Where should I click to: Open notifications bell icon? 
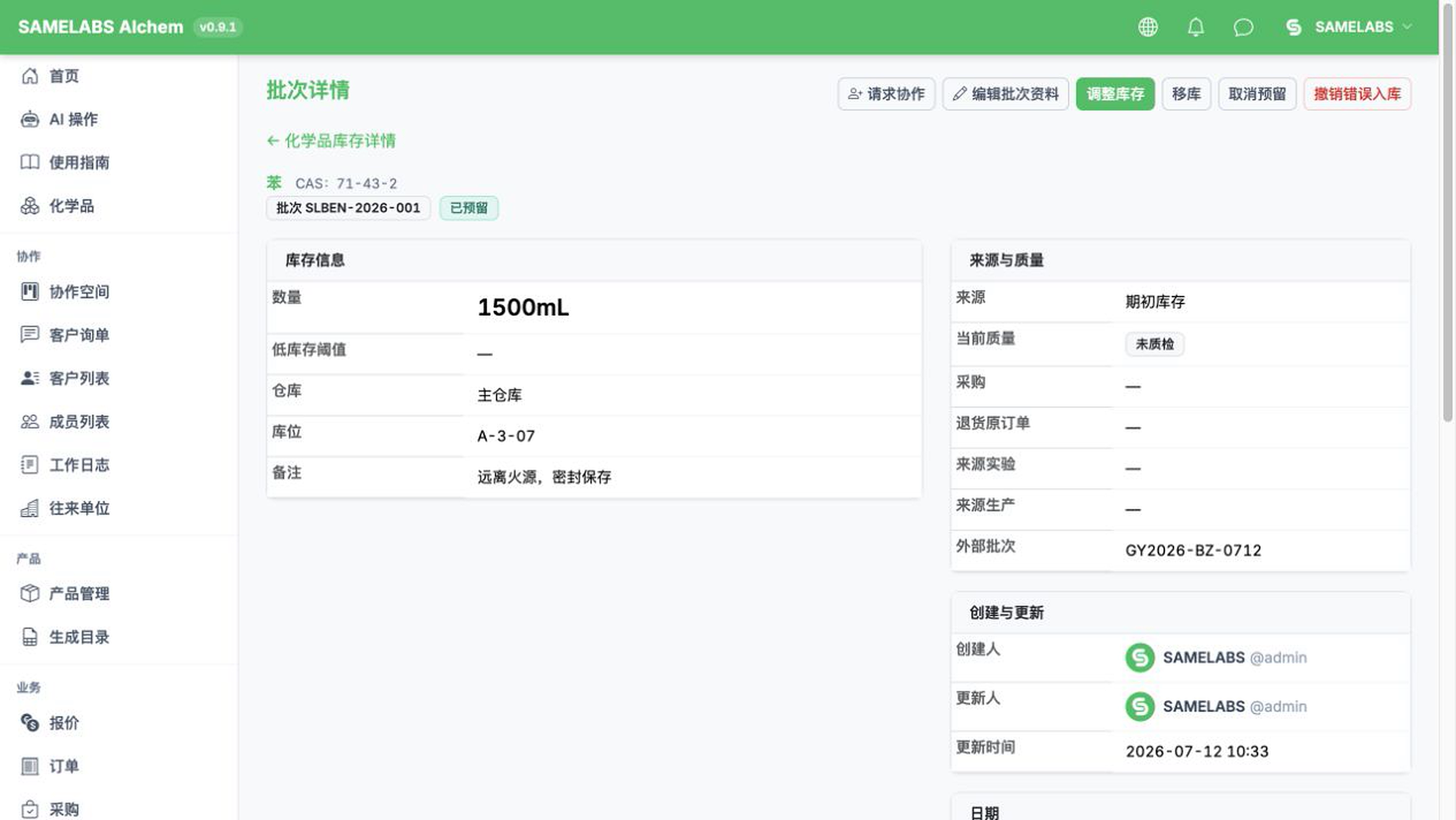pos(1195,27)
